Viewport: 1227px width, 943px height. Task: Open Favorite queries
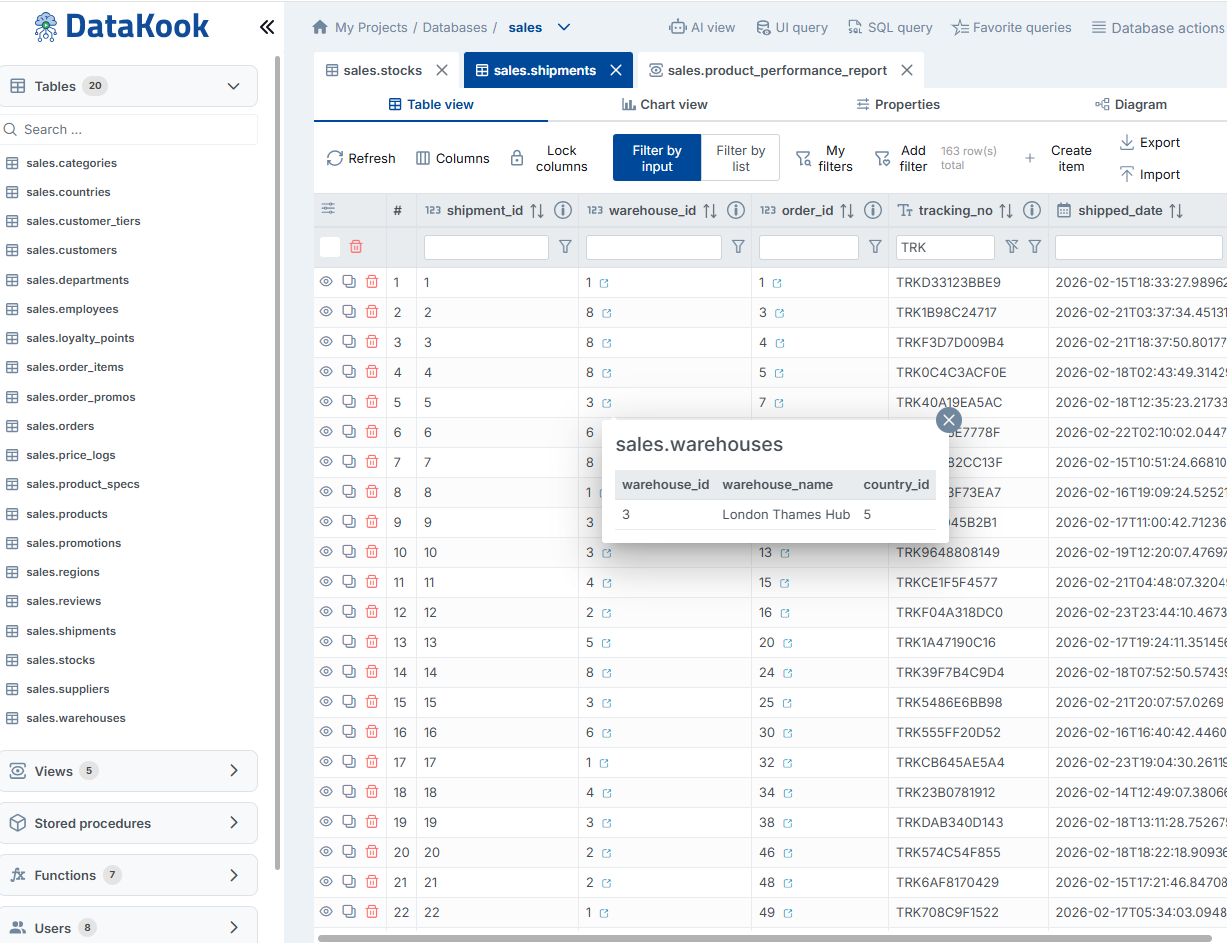tap(1011, 27)
